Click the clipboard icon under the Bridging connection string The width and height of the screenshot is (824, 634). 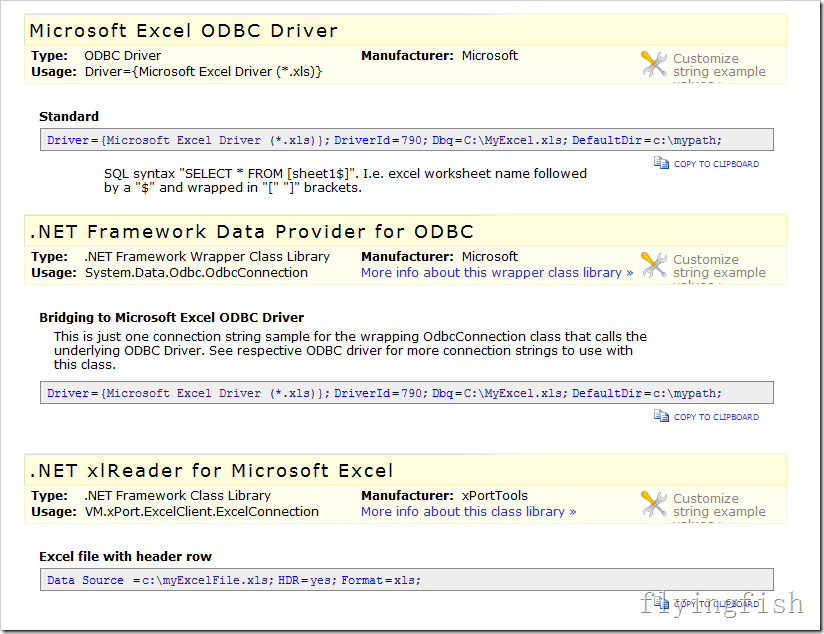[661, 416]
